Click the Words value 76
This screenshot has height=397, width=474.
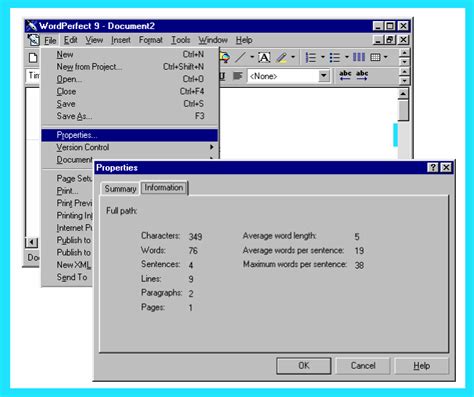click(x=193, y=251)
